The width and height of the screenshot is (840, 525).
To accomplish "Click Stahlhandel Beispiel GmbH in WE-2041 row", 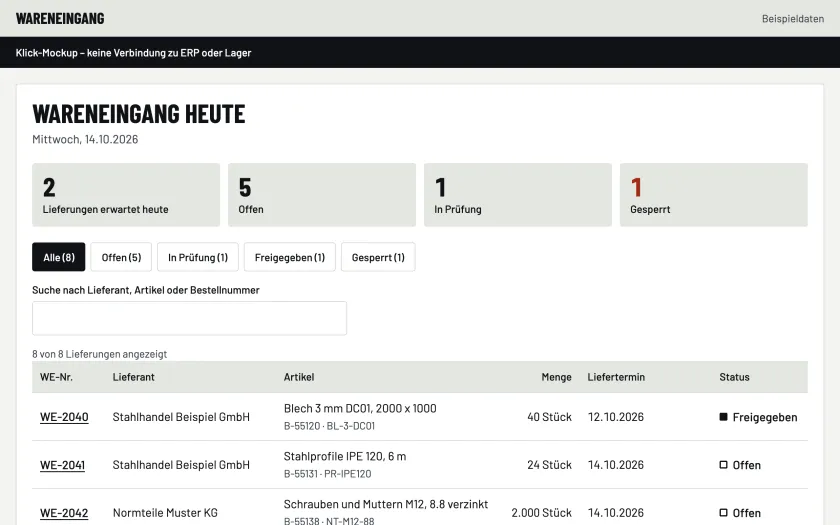I will (x=181, y=465).
